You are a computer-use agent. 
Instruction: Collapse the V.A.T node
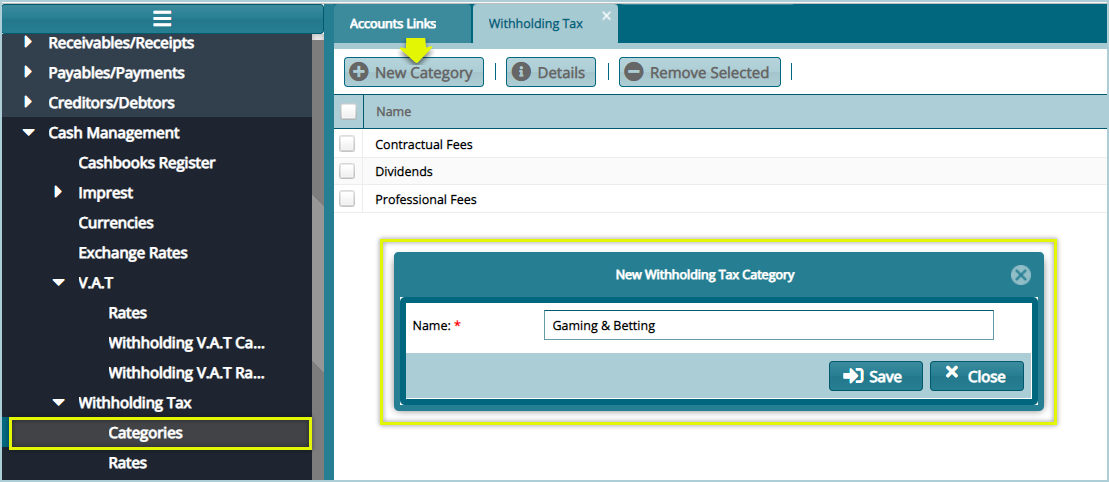pyautogui.click(x=59, y=282)
